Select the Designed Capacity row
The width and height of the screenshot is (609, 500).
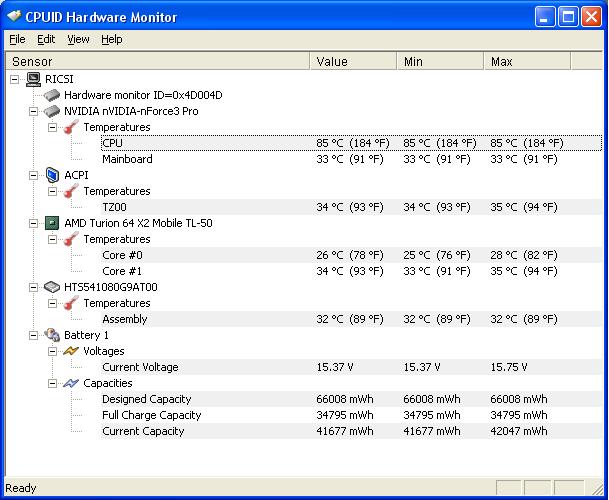351,399
